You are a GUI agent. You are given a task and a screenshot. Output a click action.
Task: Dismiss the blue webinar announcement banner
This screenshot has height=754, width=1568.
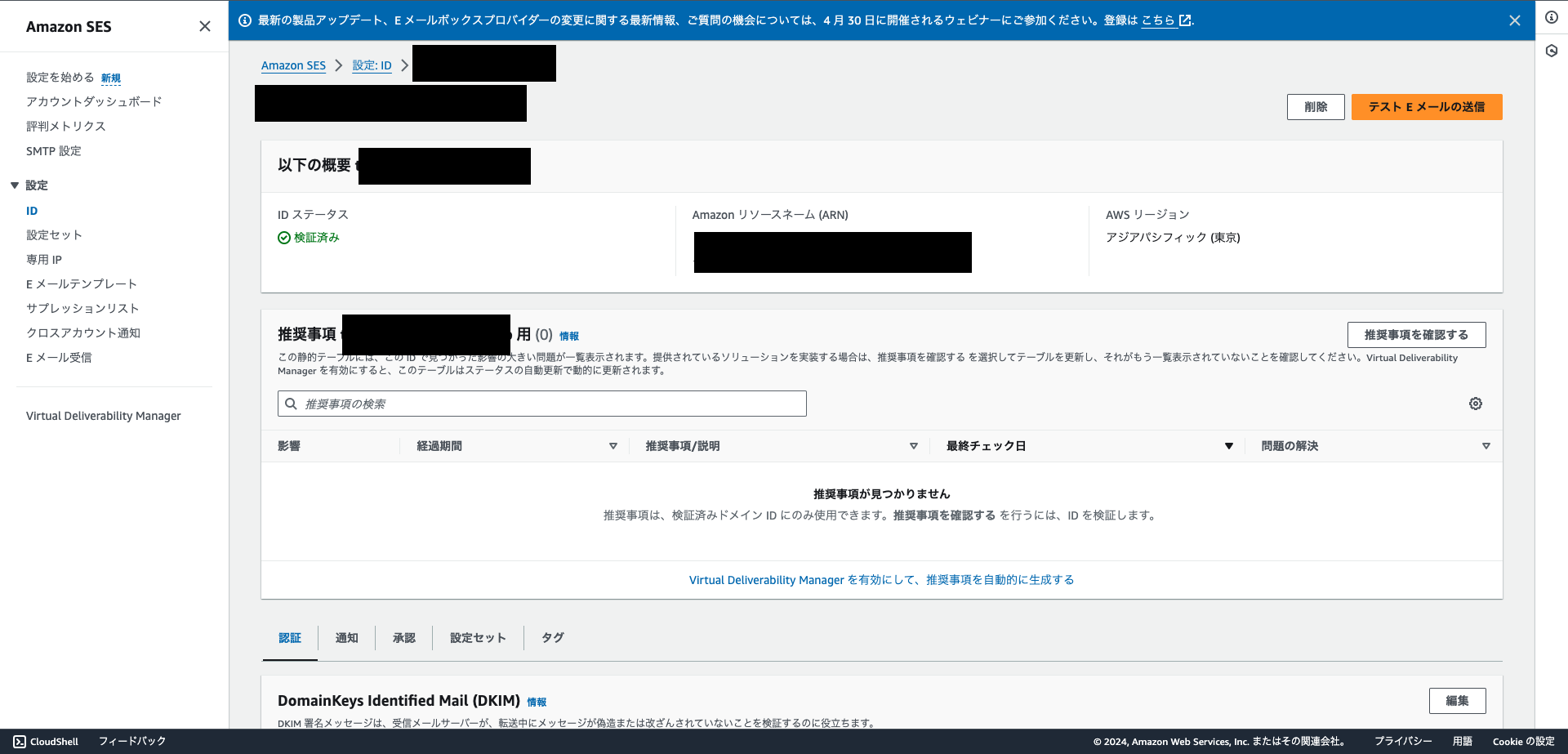click(1515, 20)
